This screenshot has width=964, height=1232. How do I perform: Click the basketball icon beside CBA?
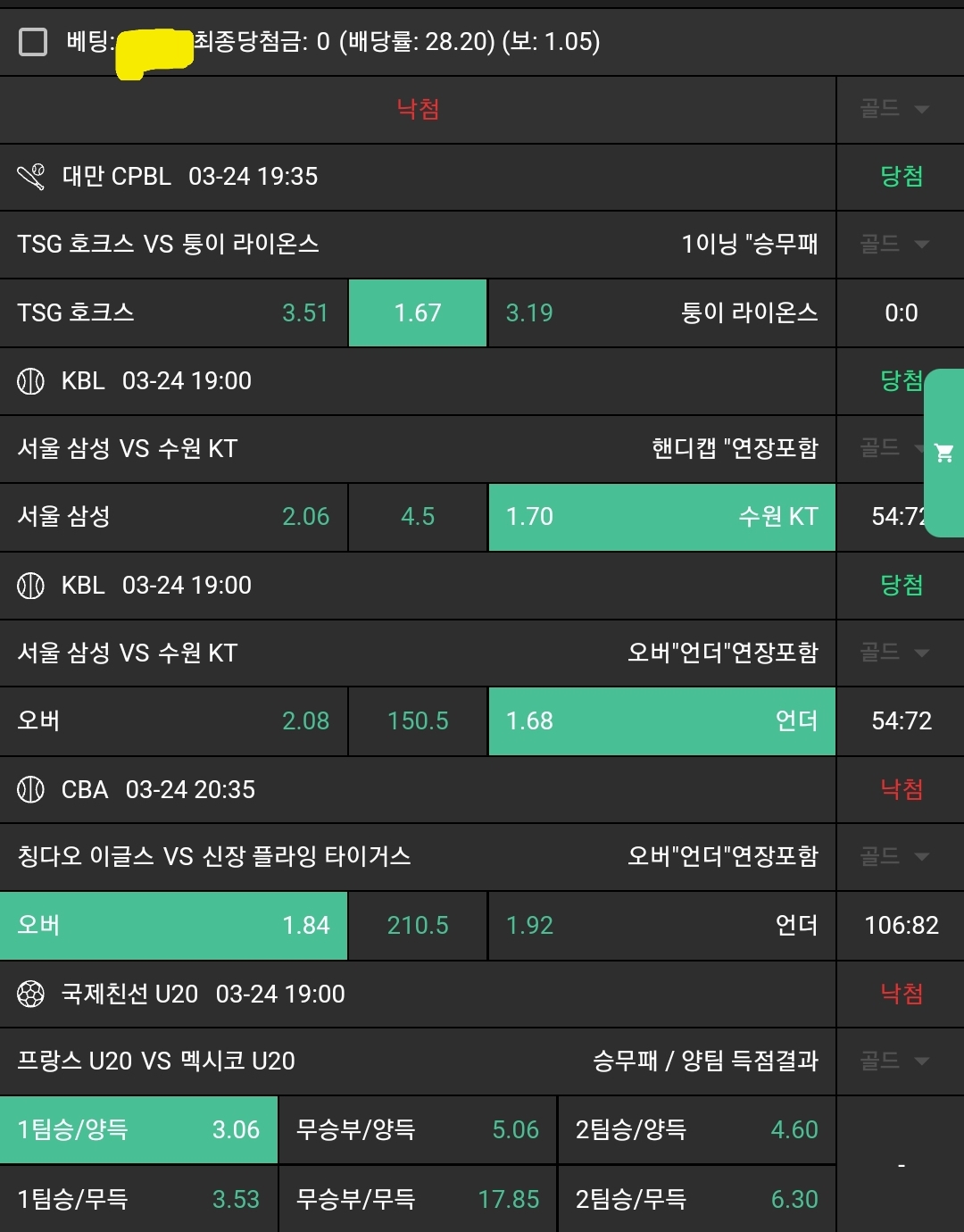click(30, 790)
